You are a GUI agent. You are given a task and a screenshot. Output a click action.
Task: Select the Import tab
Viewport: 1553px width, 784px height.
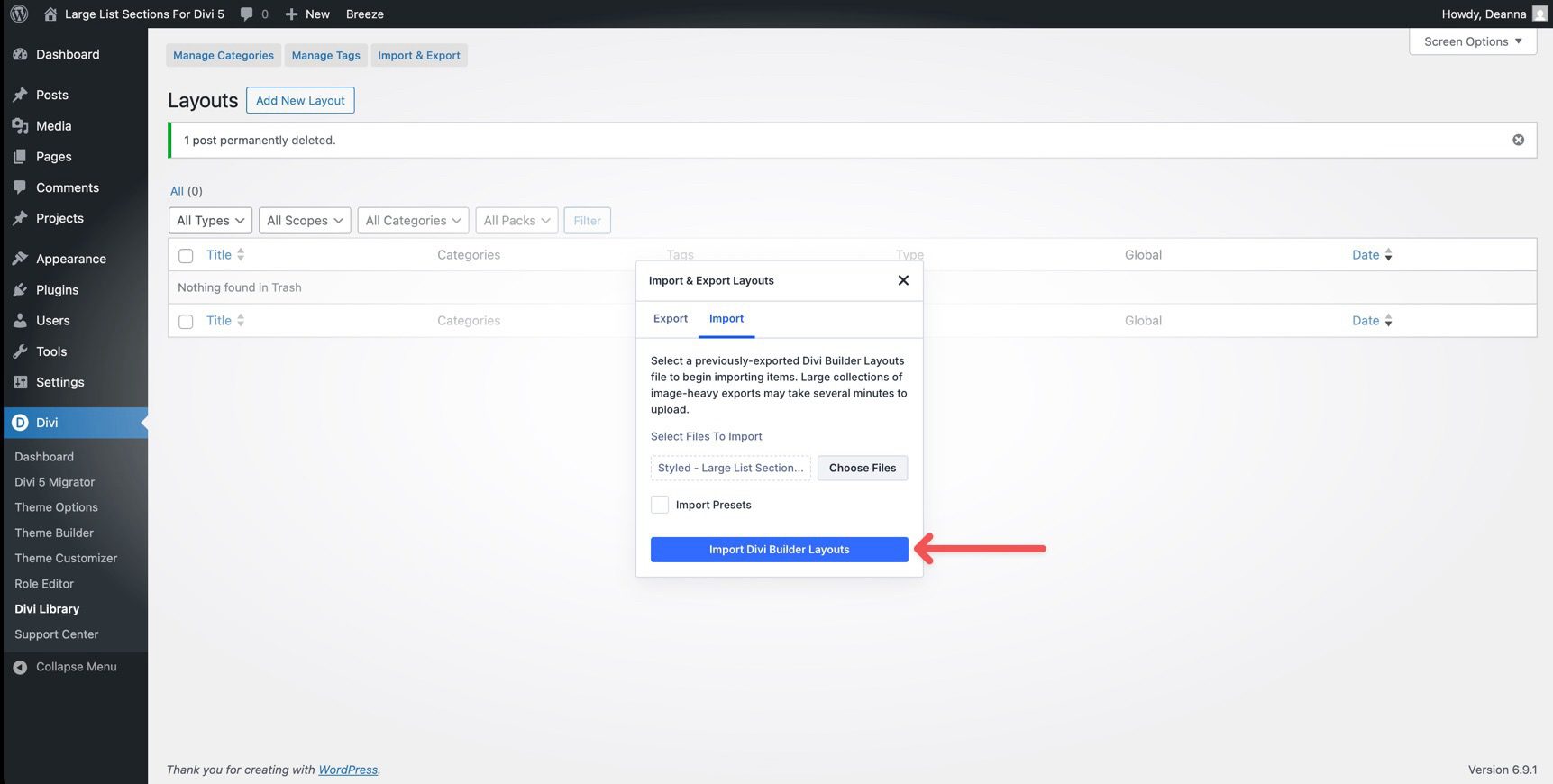726,319
